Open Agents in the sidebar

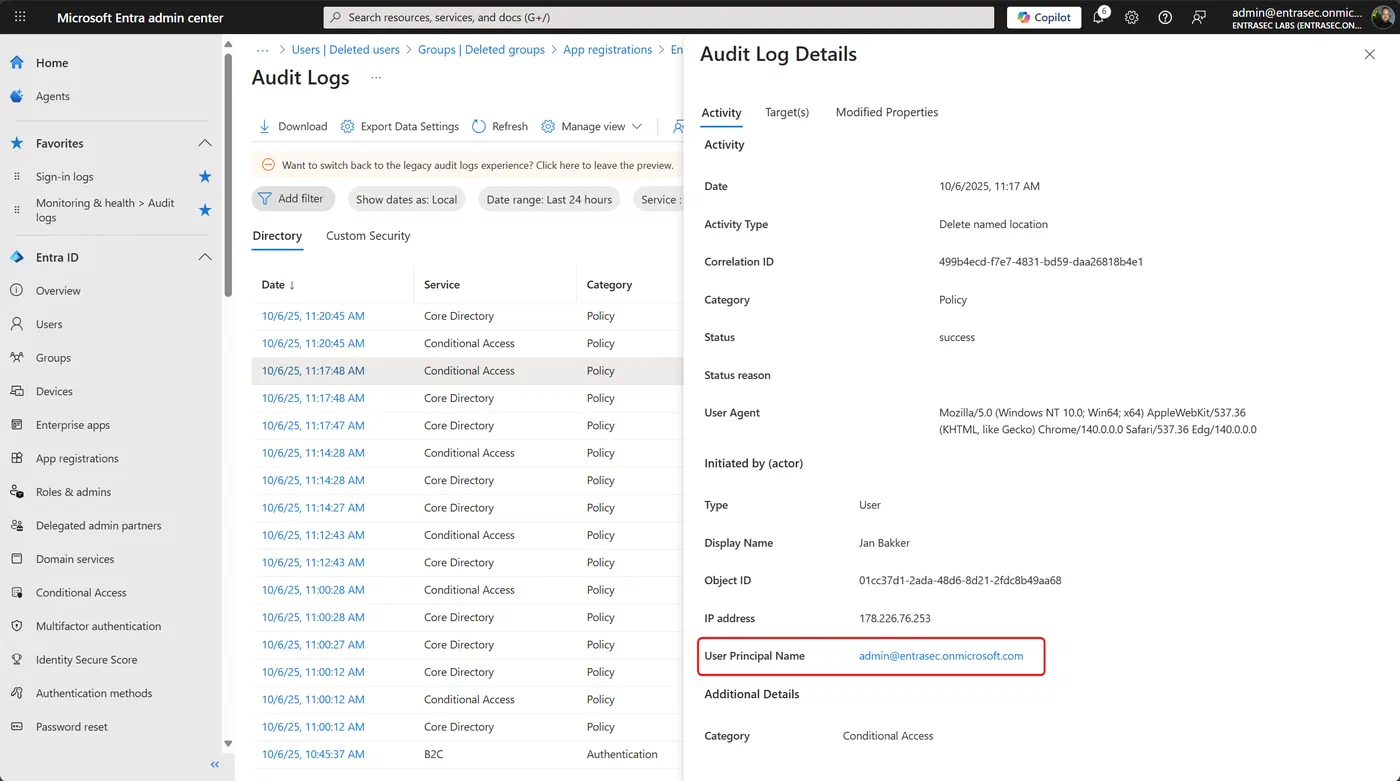53,96
